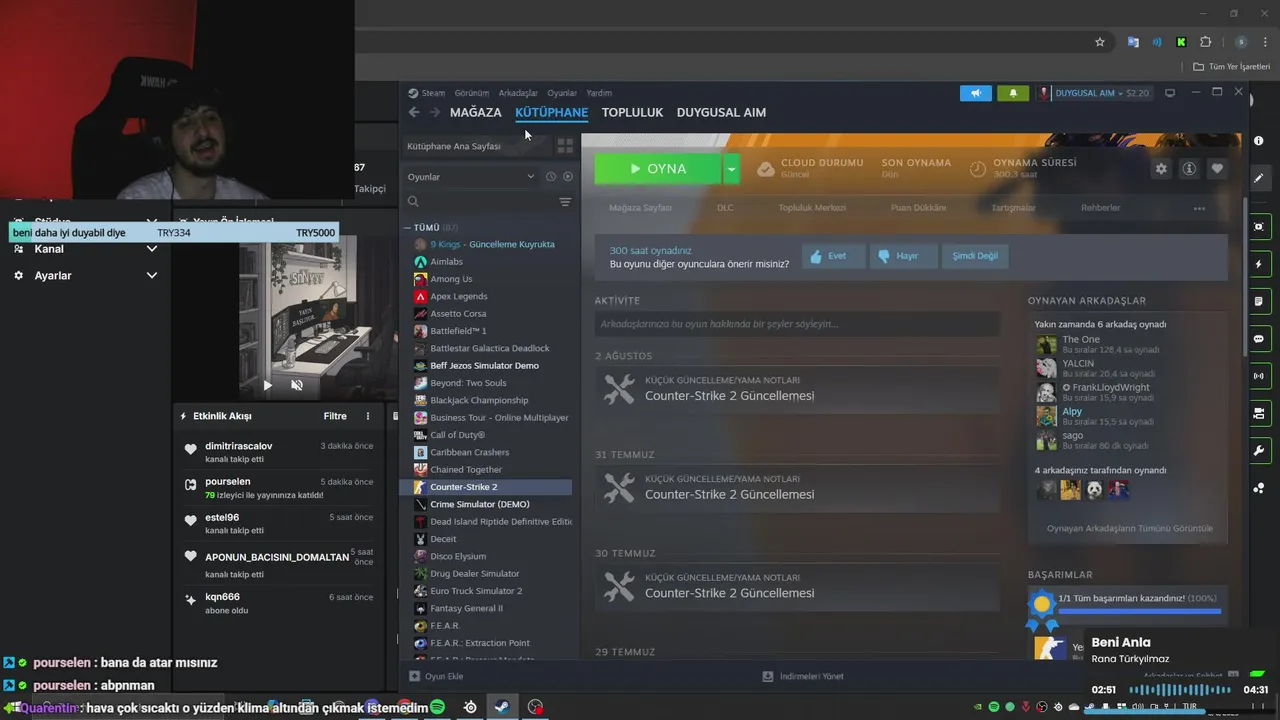Click the recent activity clock icon
The image size is (1280, 720).
550,177
